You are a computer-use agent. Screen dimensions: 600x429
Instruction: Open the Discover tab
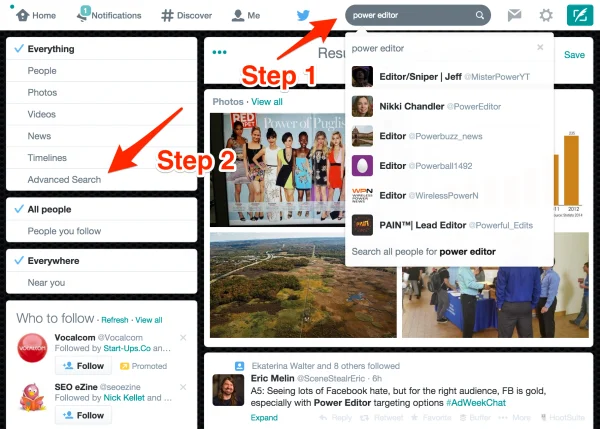(x=187, y=15)
